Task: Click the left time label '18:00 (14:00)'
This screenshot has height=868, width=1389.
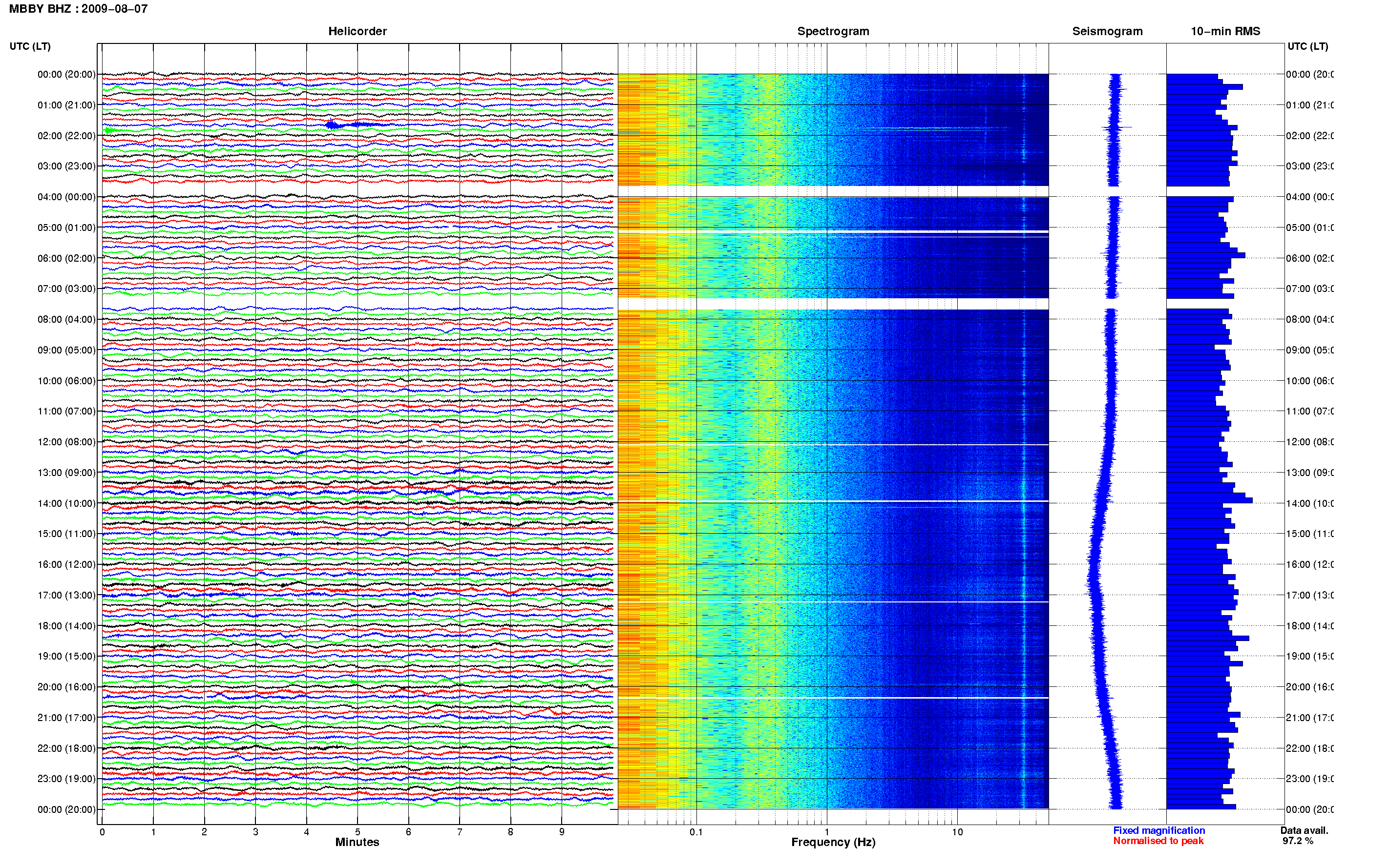Action: click(66, 626)
